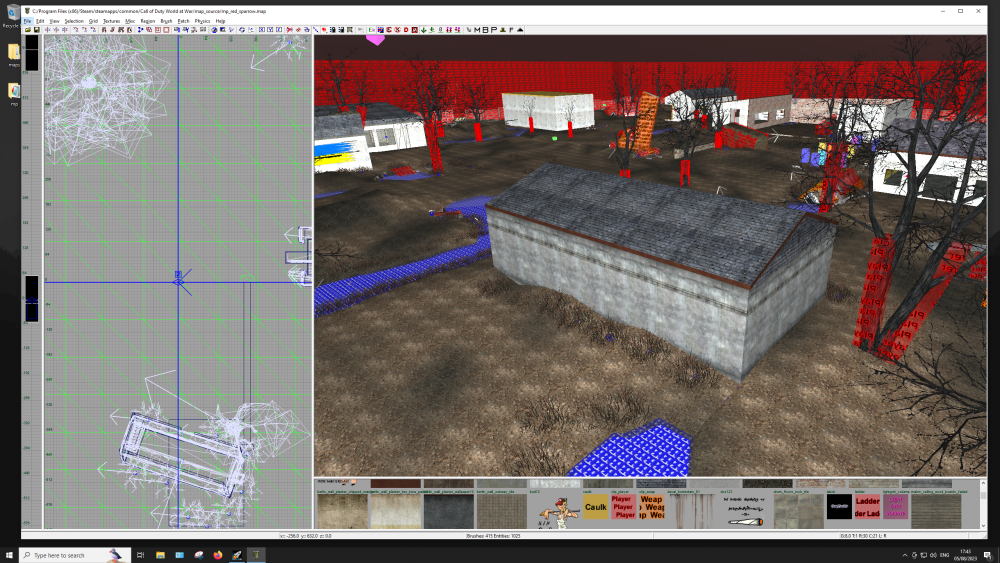Image resolution: width=1000 pixels, height=563 pixels.
Task: Click the Y view toolbar button
Action: pyautogui.click(x=270, y=29)
